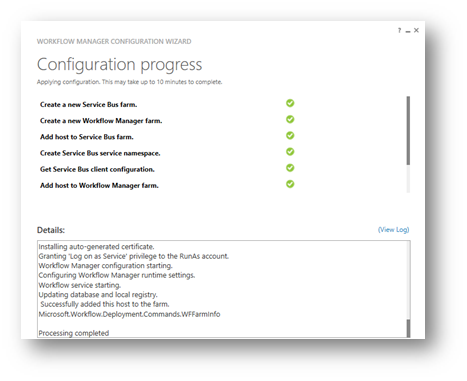This screenshot has height=381, width=467.
Task: Click 'Workflow Manager configuration starting.' log line
Action: [x=105, y=266]
